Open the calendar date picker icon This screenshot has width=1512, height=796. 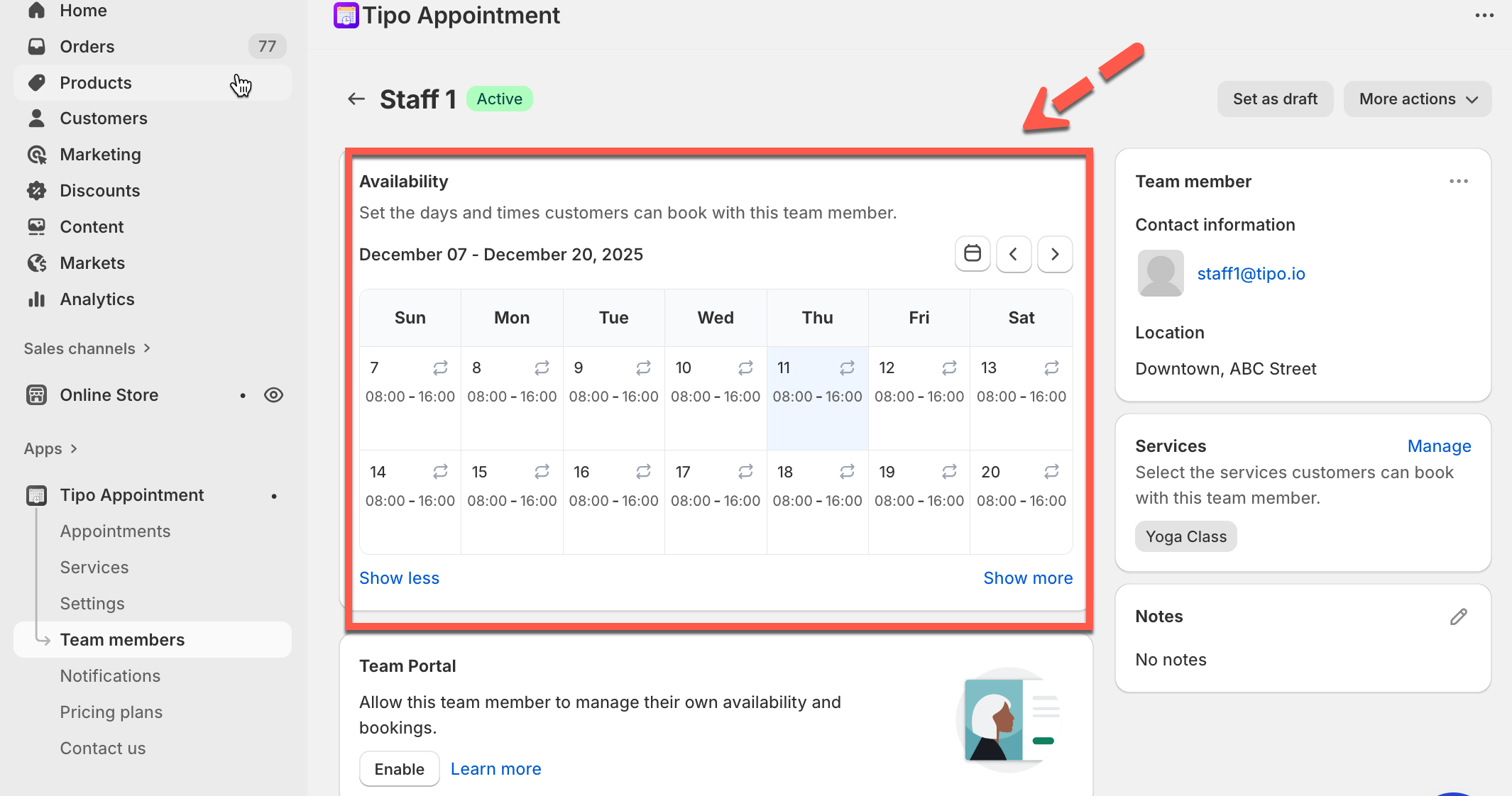(x=973, y=254)
